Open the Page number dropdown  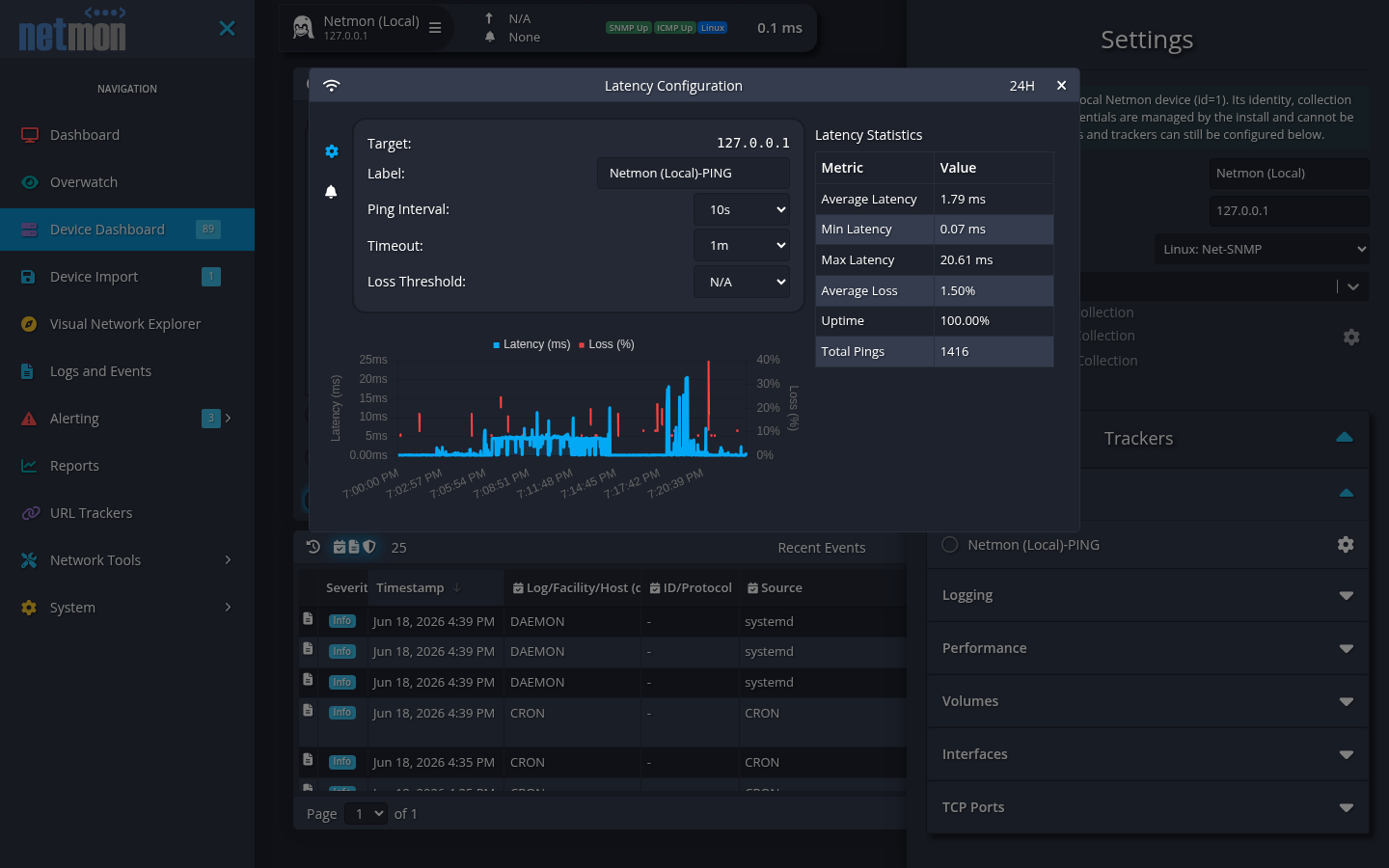(366, 814)
